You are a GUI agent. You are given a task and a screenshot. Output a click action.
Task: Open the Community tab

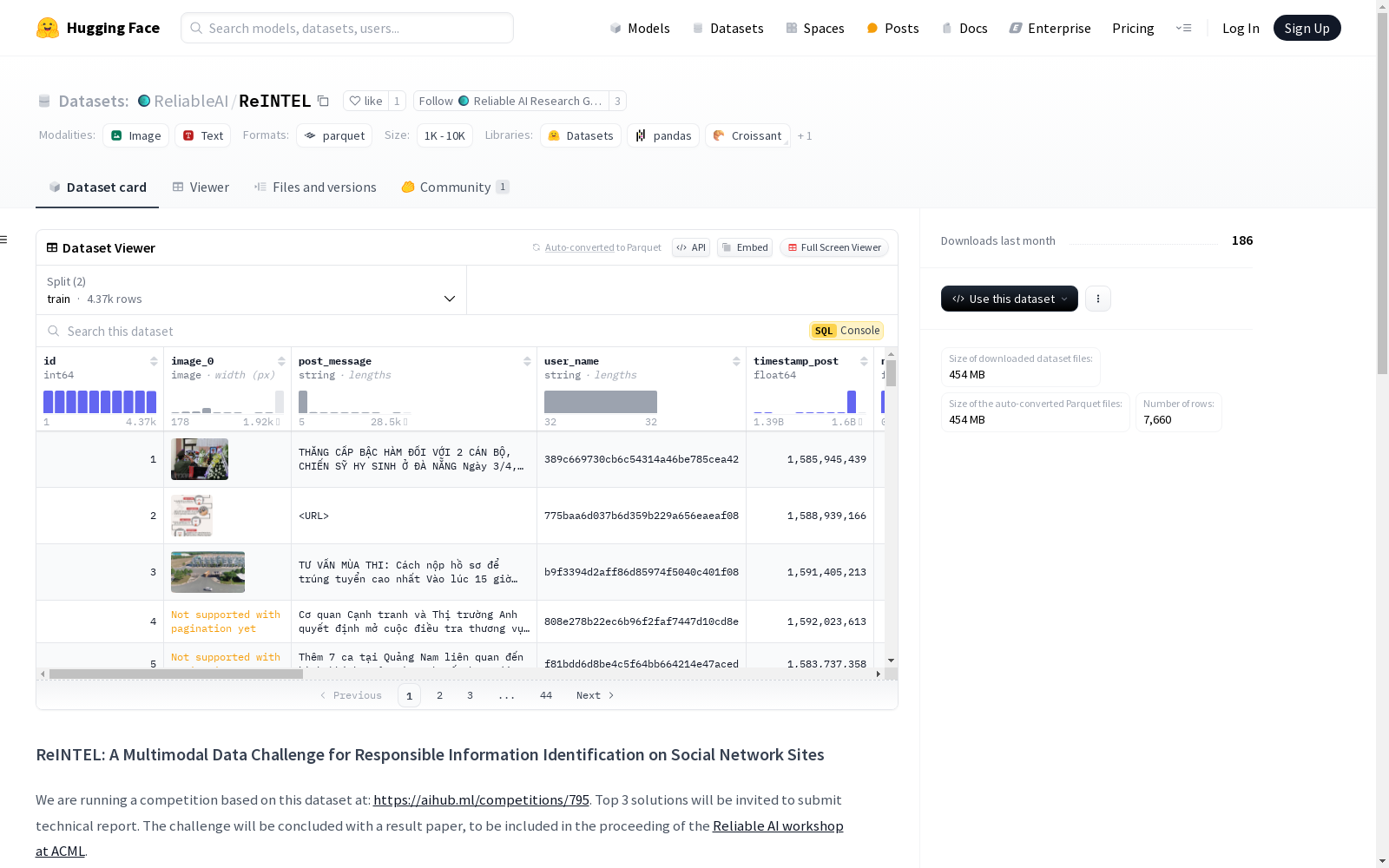[x=456, y=187]
